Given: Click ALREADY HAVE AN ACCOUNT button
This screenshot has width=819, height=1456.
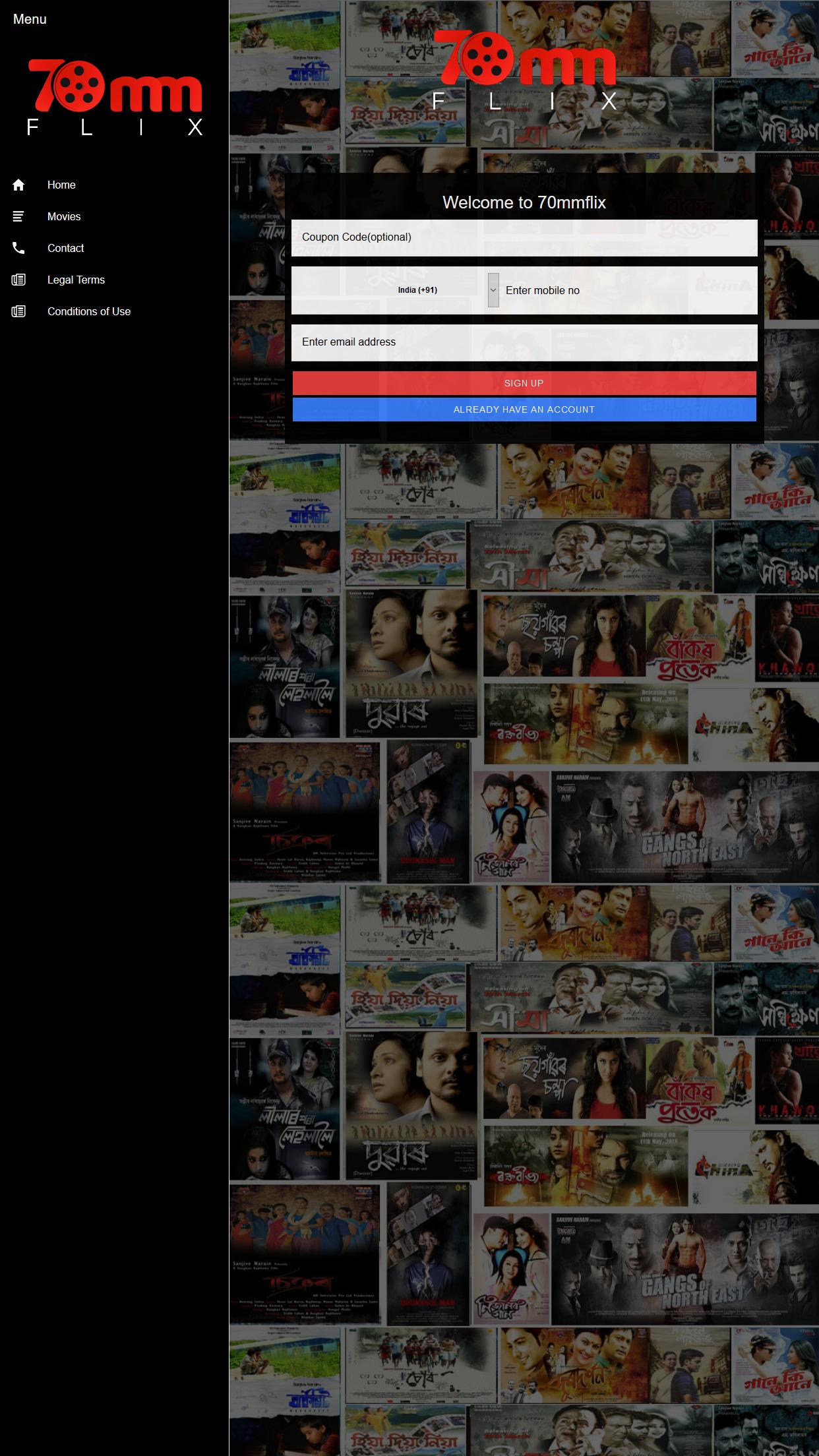Looking at the screenshot, I should click(x=524, y=409).
